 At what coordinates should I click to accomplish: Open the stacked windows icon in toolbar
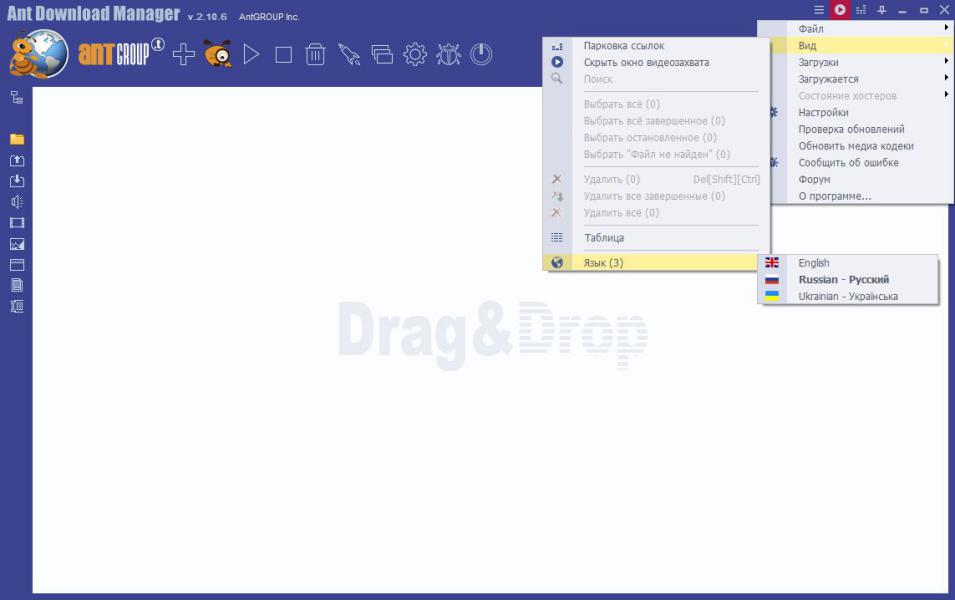pos(382,54)
